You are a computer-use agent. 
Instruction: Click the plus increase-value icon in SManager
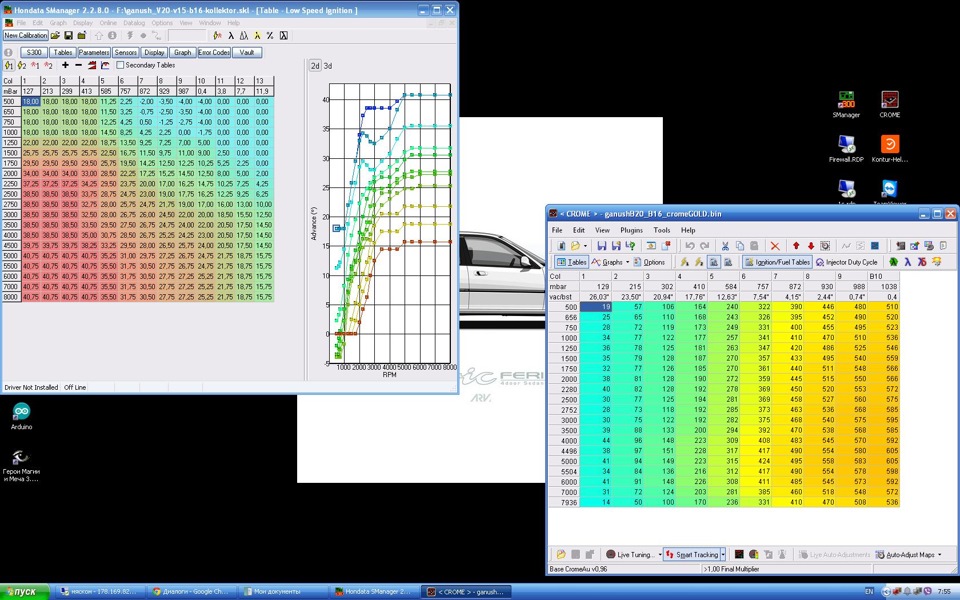pyautogui.click(x=66, y=65)
